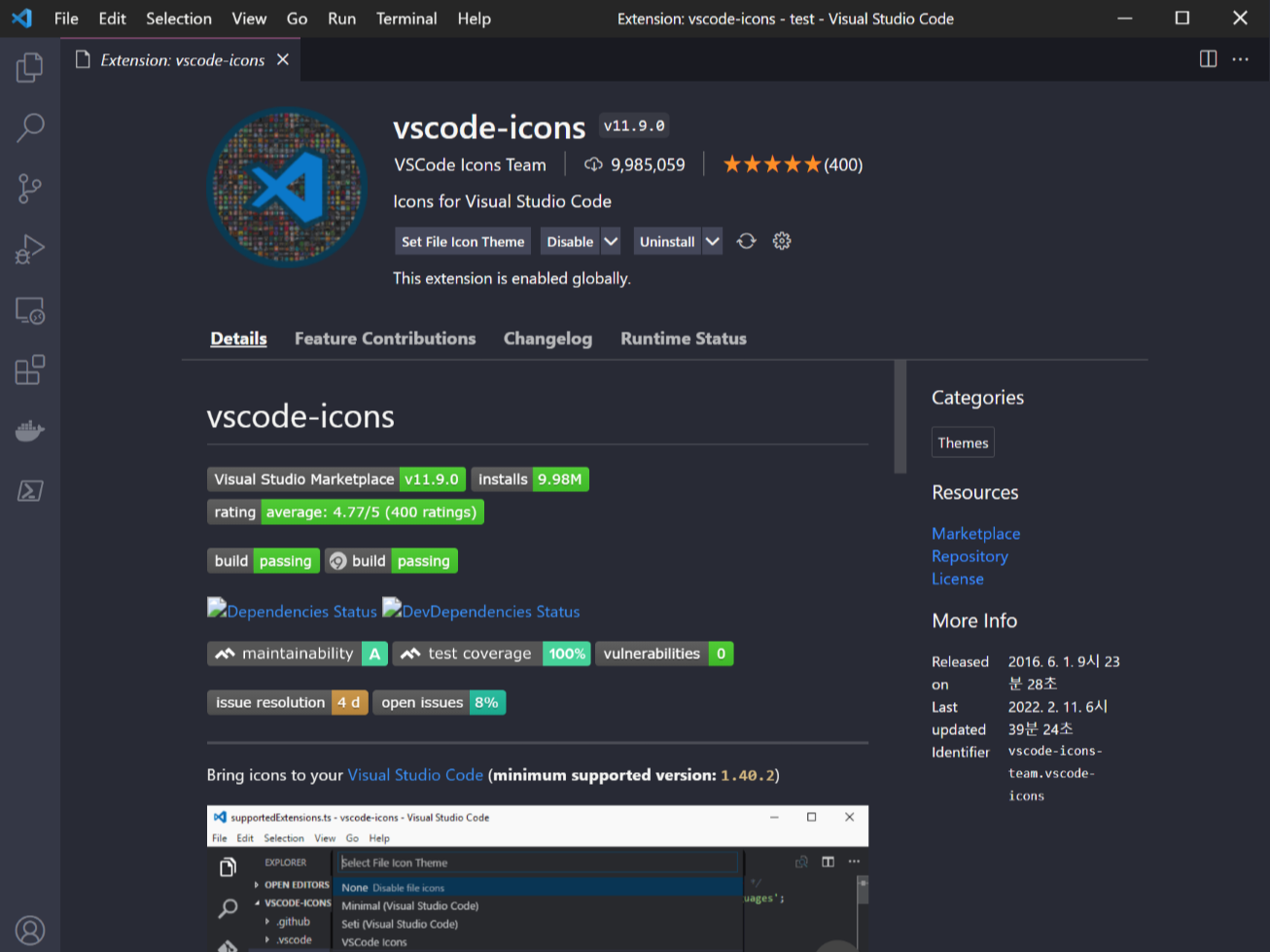Open the PowerShell view in activity bar
This screenshot has height=952, width=1270.
coord(30,491)
